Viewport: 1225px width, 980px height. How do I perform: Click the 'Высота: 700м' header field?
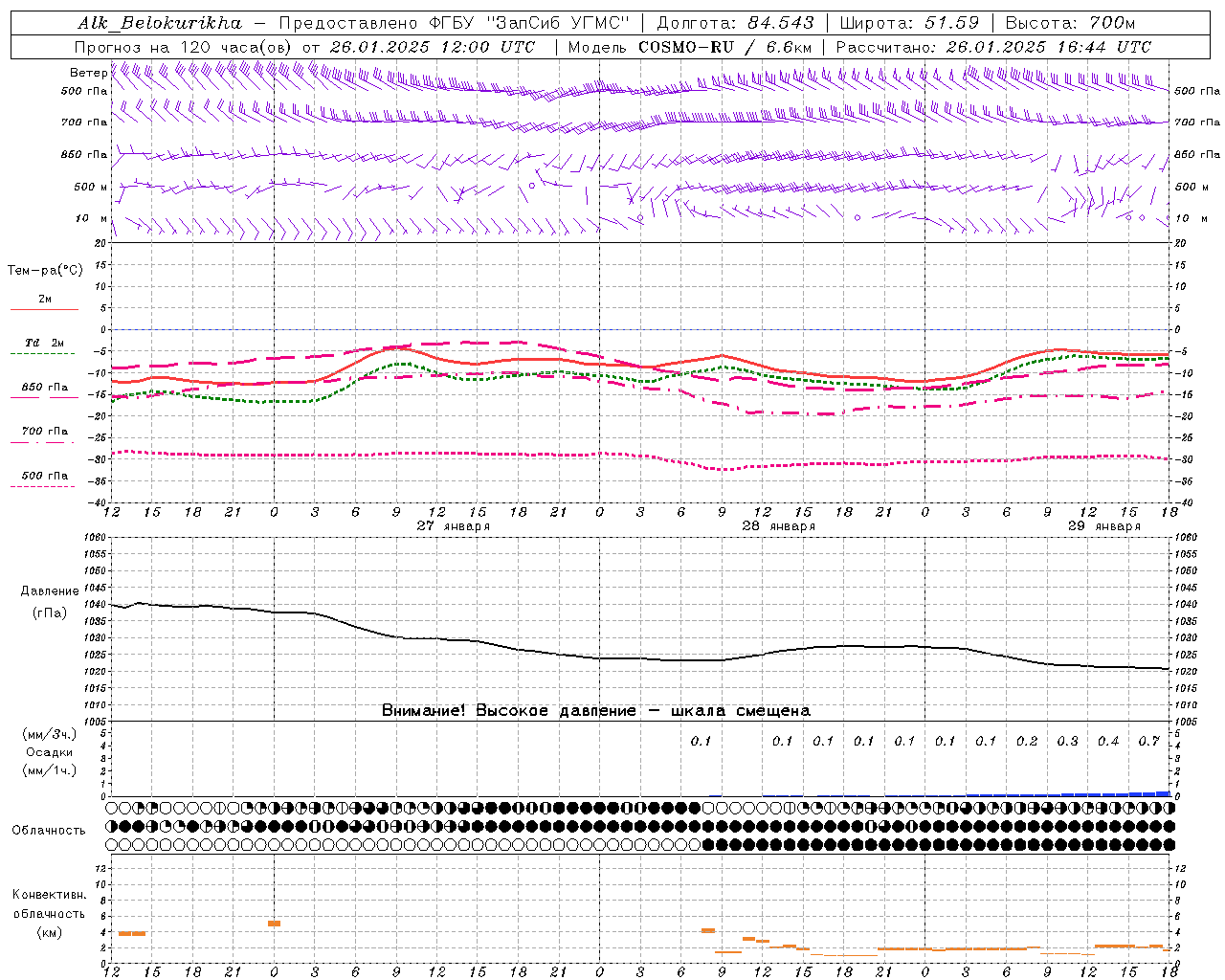pyautogui.click(x=1070, y=23)
